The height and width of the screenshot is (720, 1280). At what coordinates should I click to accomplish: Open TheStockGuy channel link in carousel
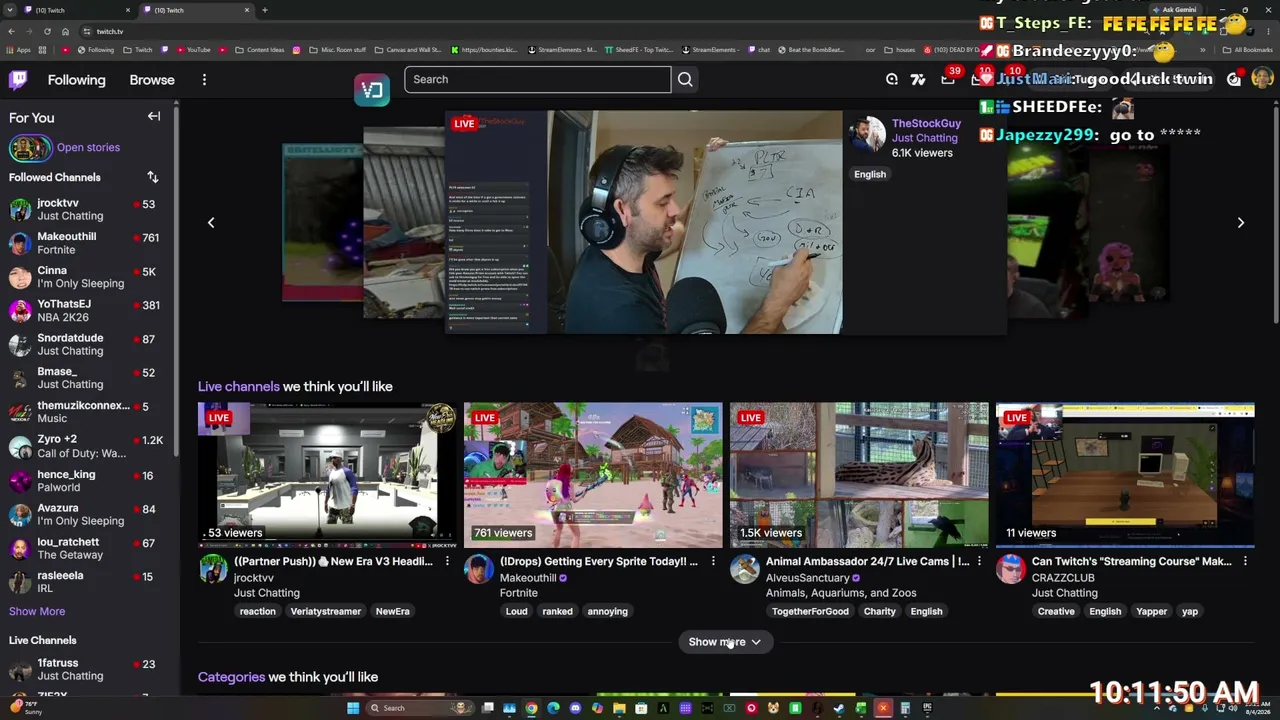(926, 123)
